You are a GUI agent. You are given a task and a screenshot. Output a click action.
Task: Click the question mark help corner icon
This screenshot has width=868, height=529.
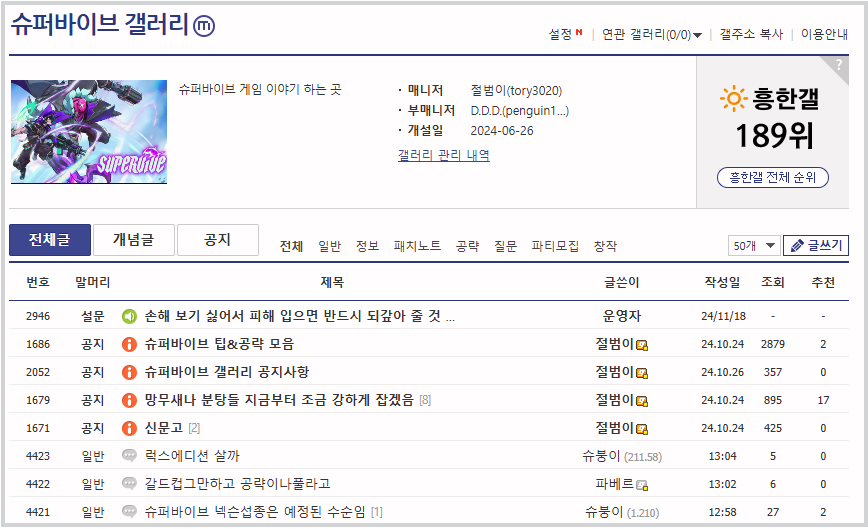pyautogui.click(x=838, y=66)
